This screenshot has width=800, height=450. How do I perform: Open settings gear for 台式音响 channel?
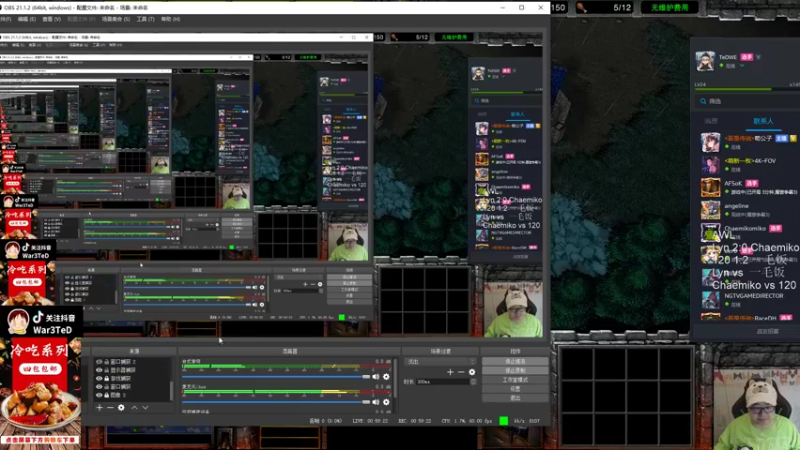(x=386, y=377)
